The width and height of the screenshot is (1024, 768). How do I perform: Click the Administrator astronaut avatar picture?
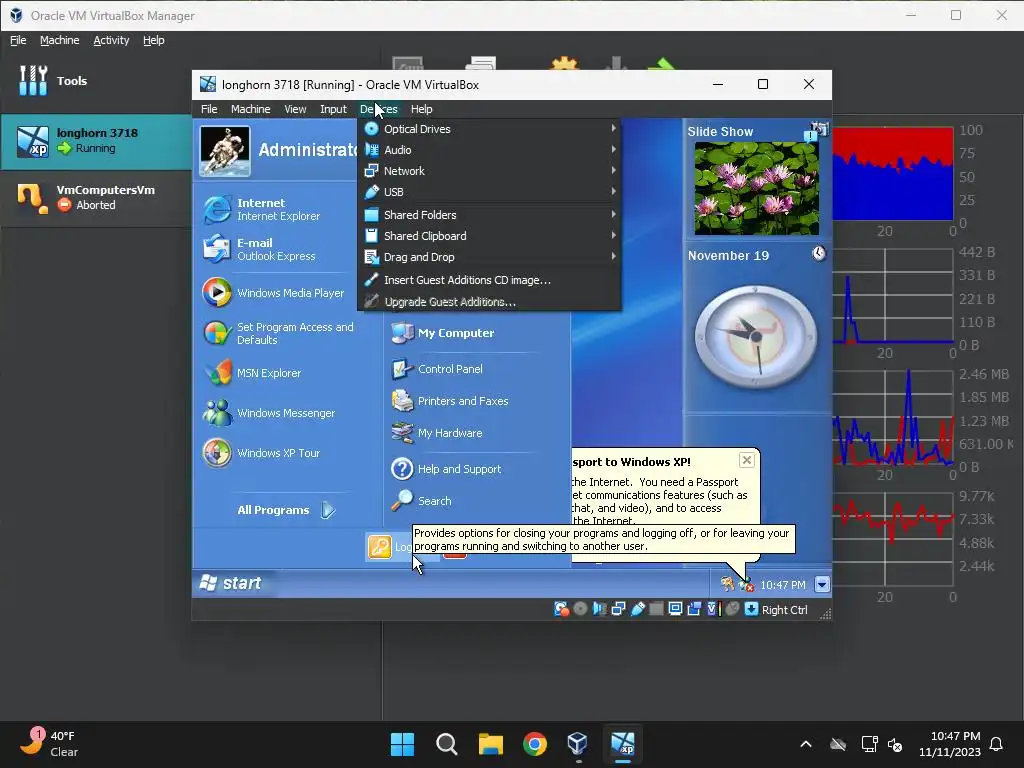[225, 152]
